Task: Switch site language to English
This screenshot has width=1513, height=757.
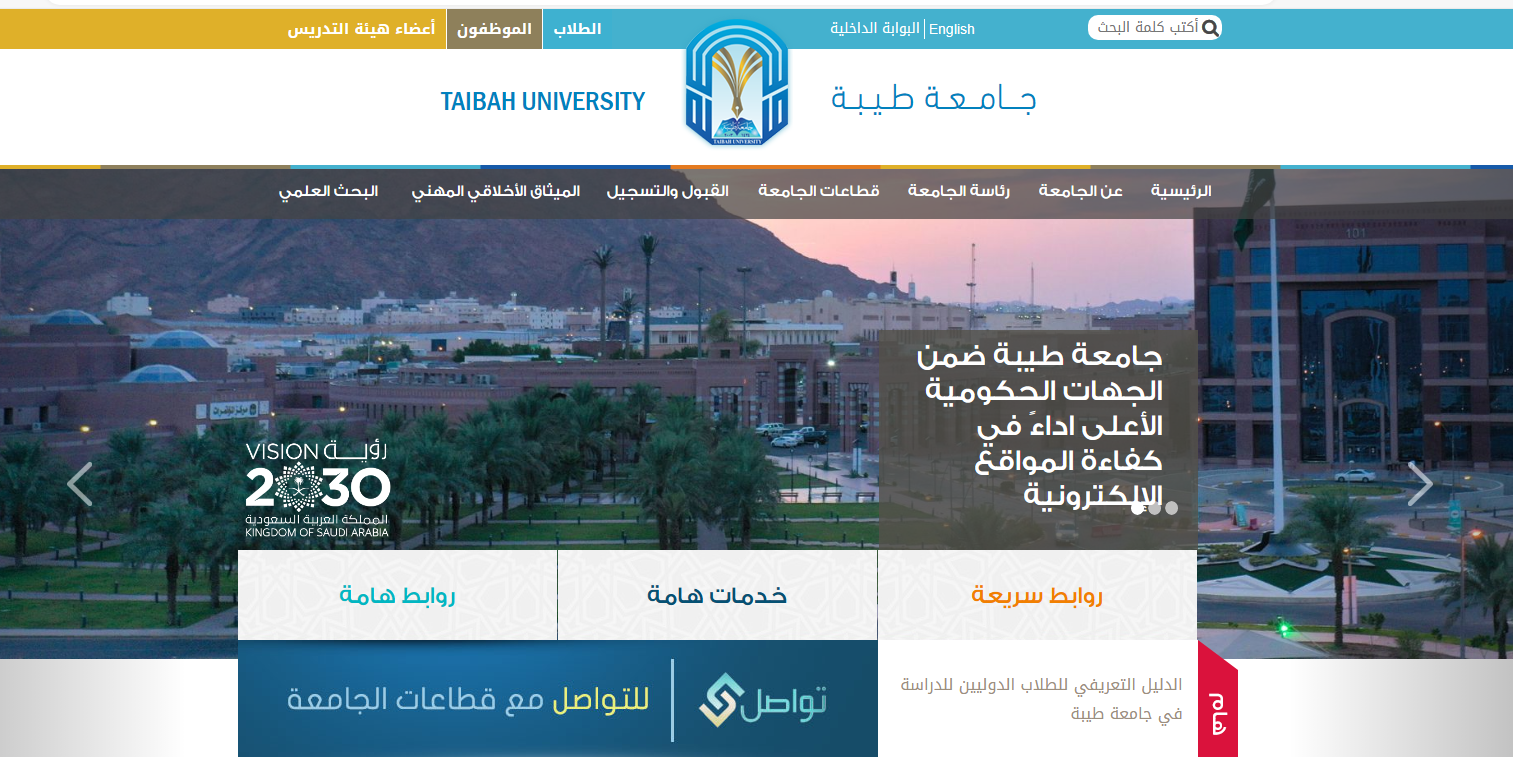Action: [x=951, y=29]
